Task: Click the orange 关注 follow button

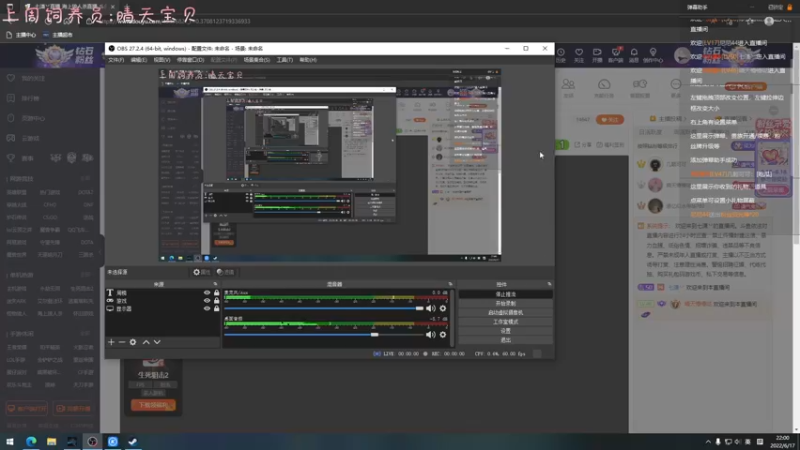Action: 610,119
